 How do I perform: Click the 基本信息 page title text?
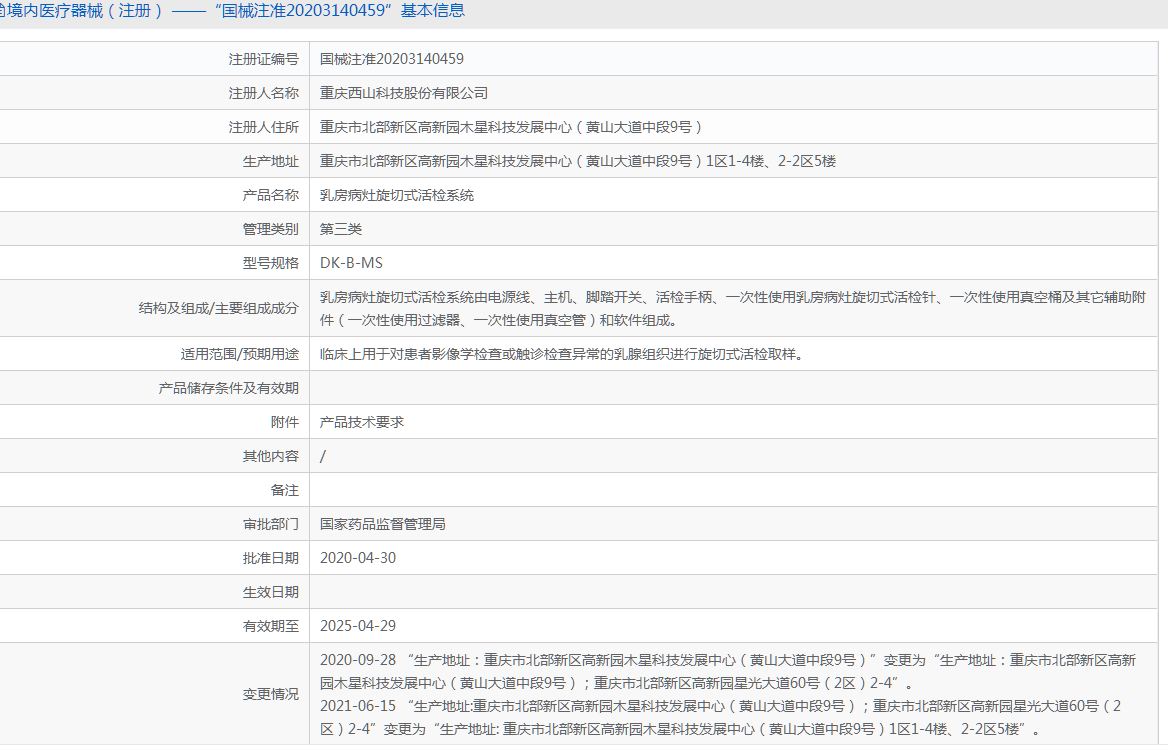(x=432, y=11)
